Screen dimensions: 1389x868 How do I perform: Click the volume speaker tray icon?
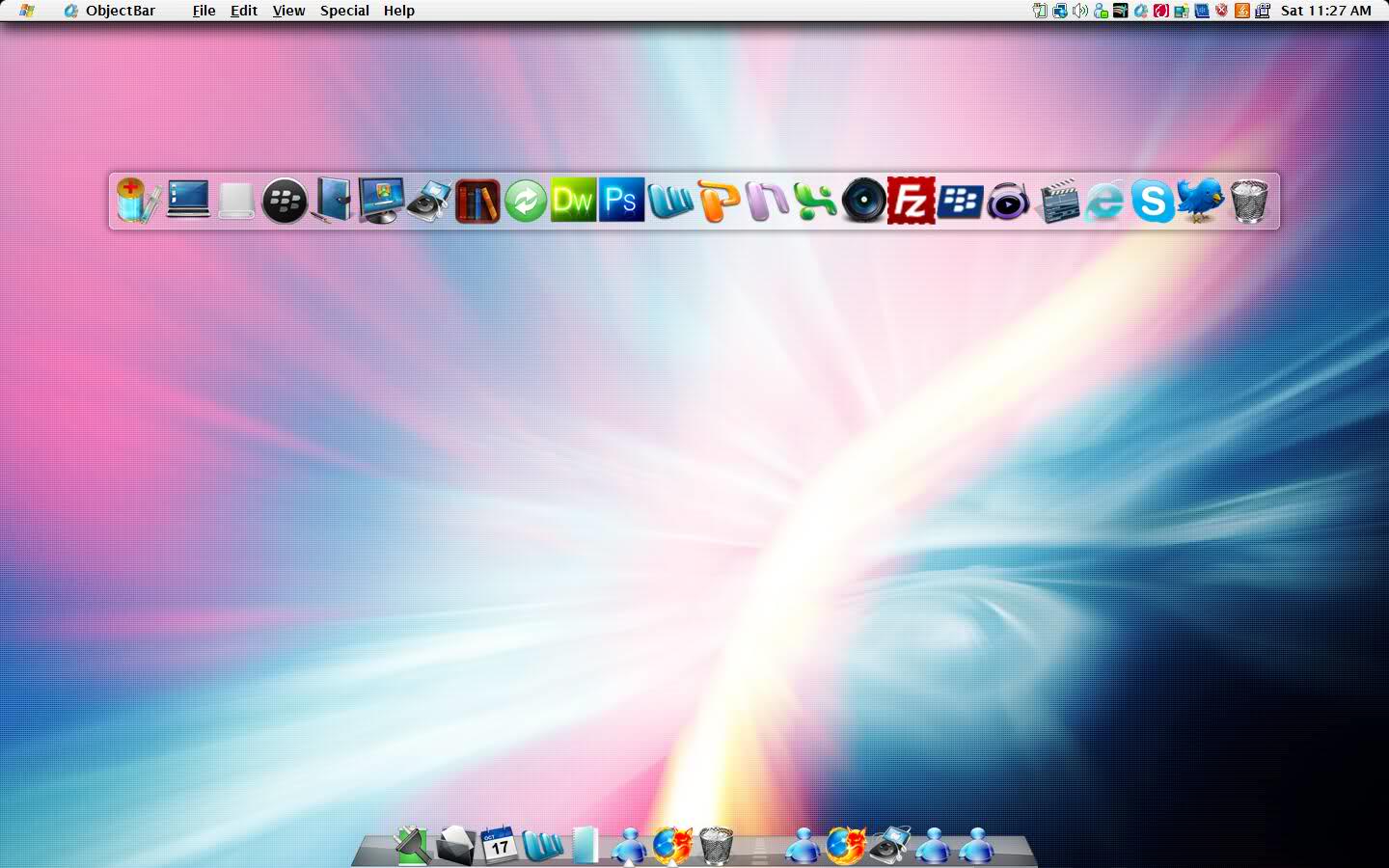pyautogui.click(x=1080, y=11)
